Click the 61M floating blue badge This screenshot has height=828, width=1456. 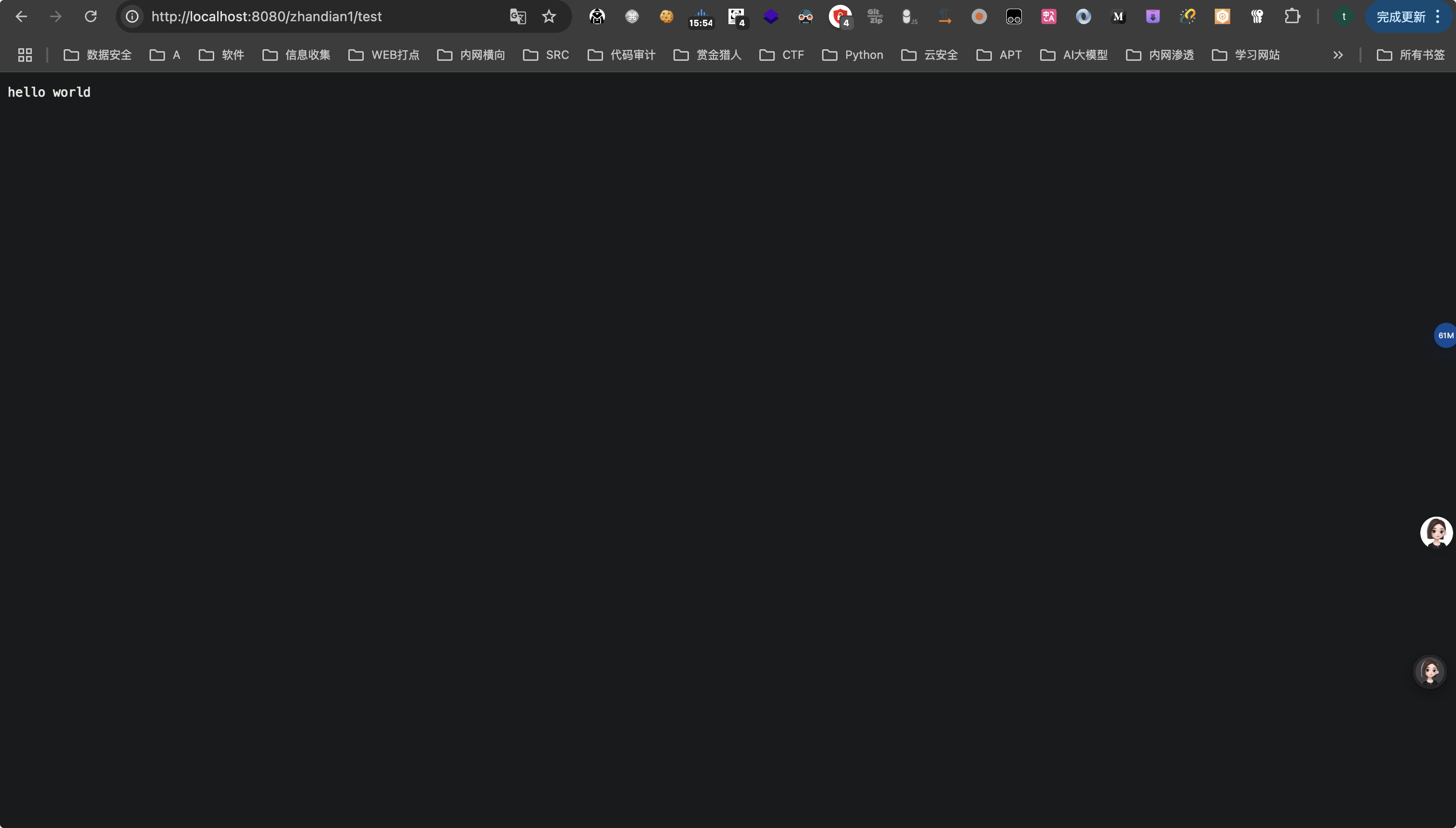tap(1444, 335)
